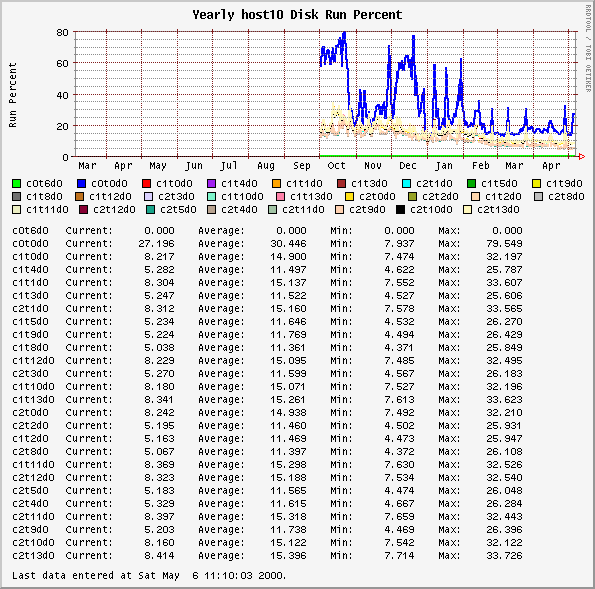The image size is (595, 589).
Task: Click the 40 tick on the y-axis
Action: [63, 95]
